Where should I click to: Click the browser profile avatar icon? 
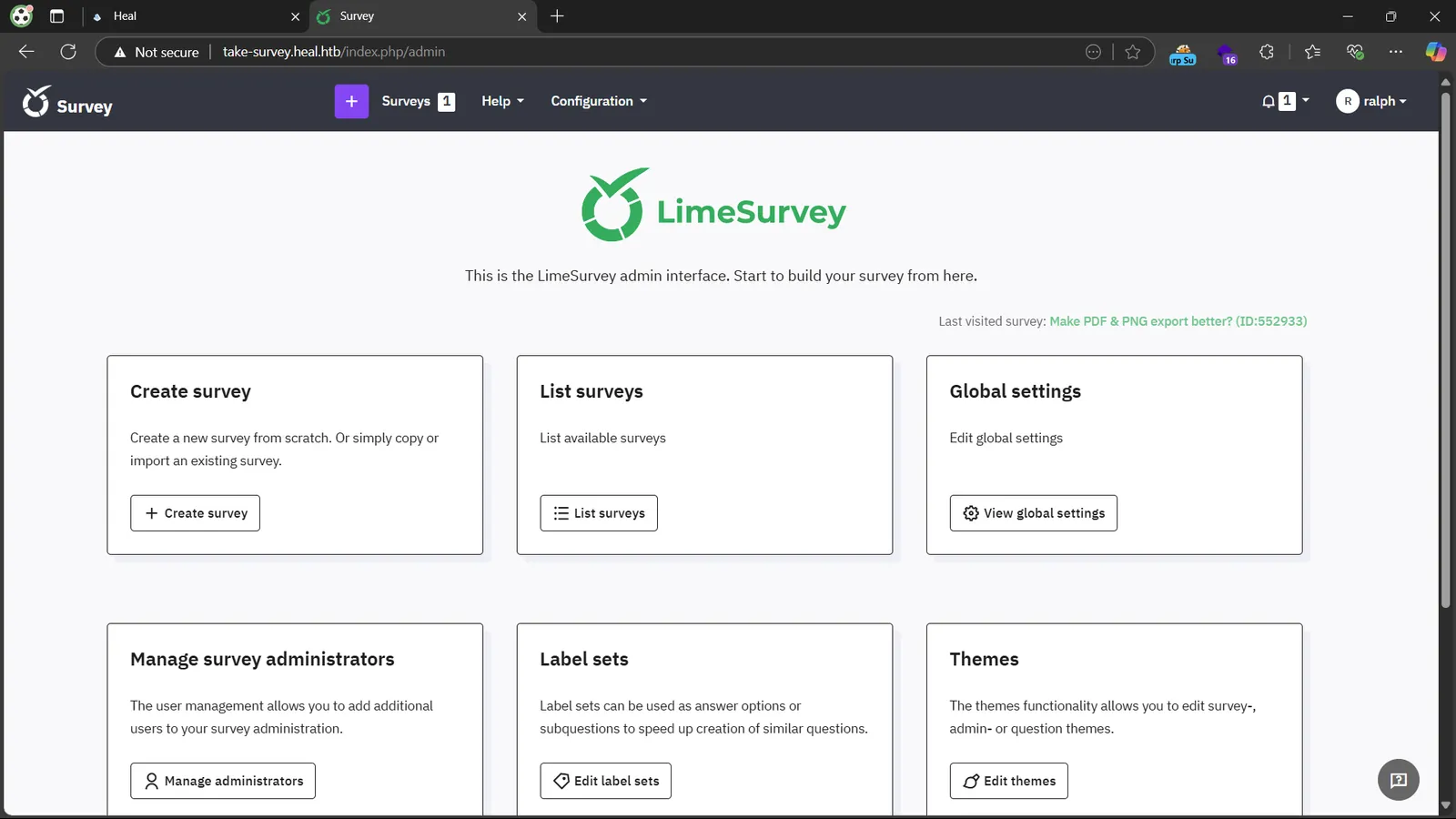[x=22, y=16]
